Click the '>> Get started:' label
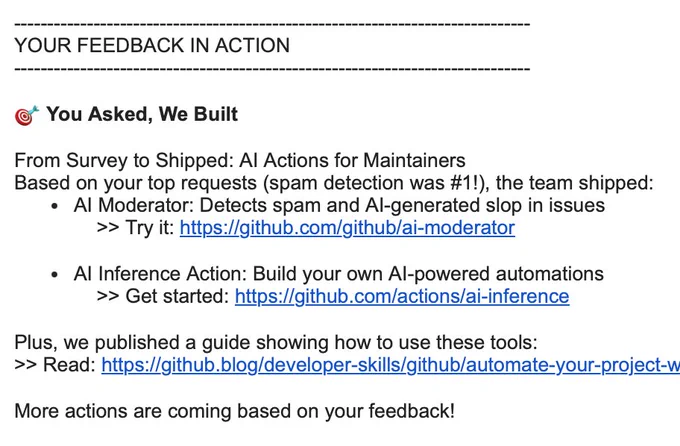The image size is (680, 446). 163,296
